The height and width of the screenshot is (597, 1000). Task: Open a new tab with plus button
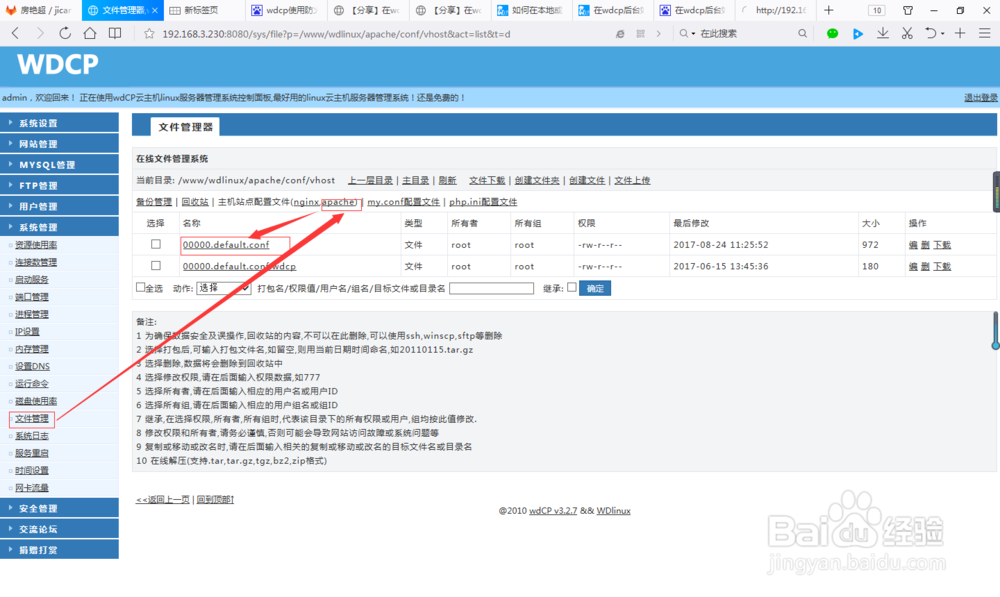828,10
